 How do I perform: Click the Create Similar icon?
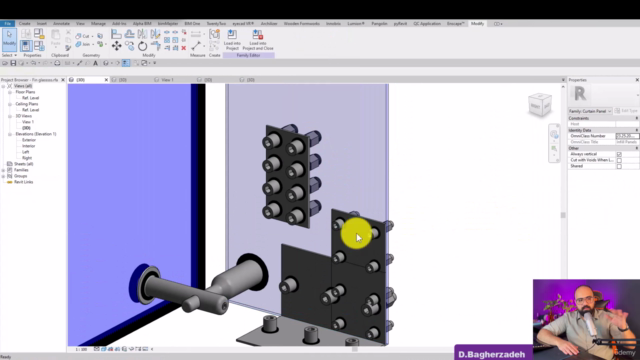coord(214,34)
